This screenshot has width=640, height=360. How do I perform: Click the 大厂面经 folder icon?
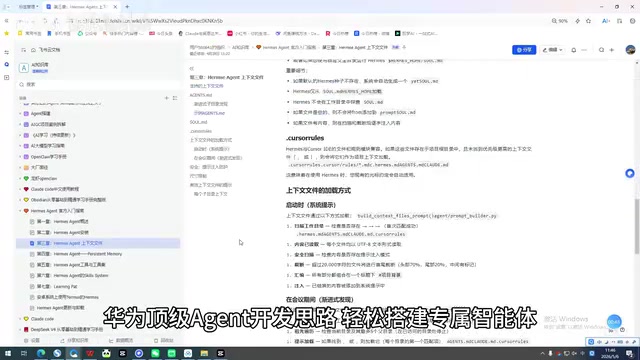(x=26, y=167)
